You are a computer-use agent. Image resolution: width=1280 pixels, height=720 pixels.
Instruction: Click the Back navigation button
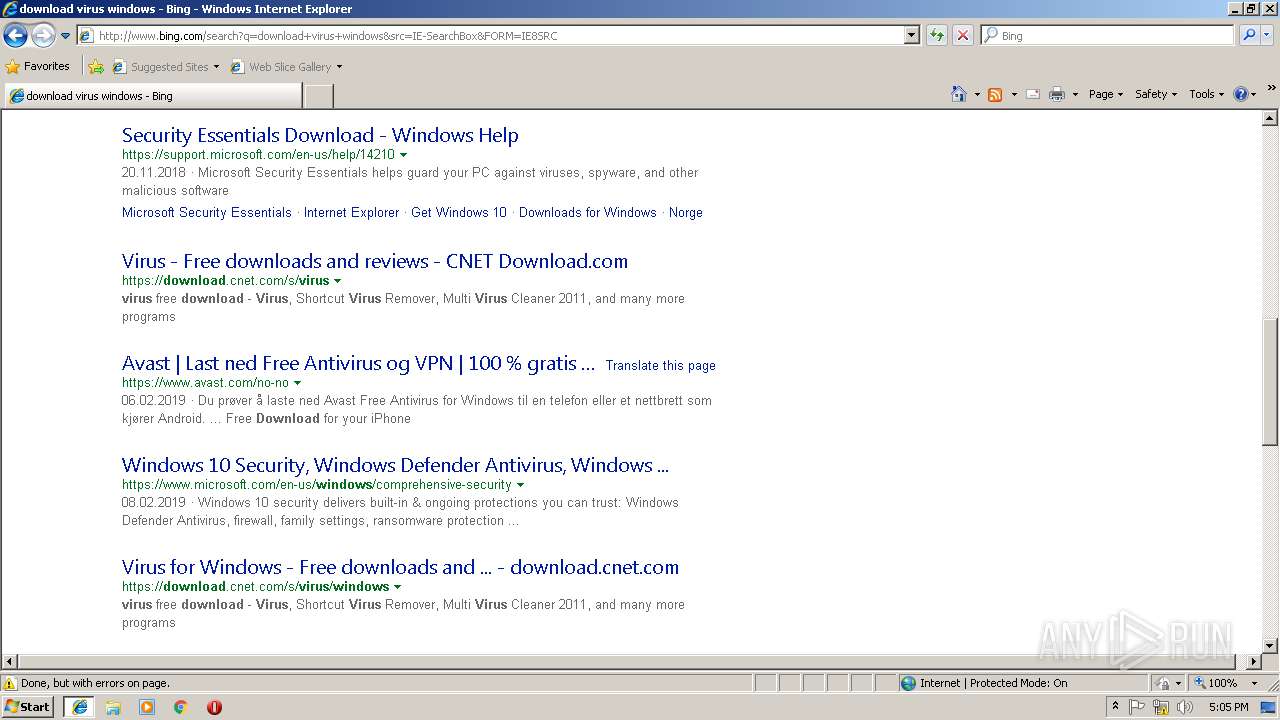[x=15, y=36]
